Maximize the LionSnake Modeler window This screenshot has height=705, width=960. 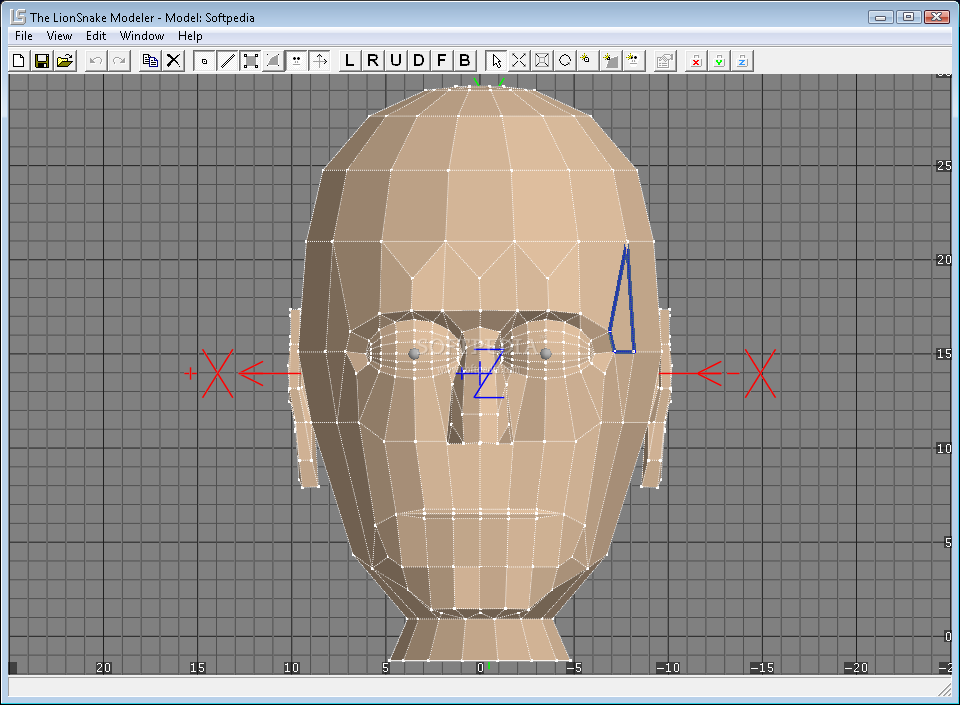909,17
